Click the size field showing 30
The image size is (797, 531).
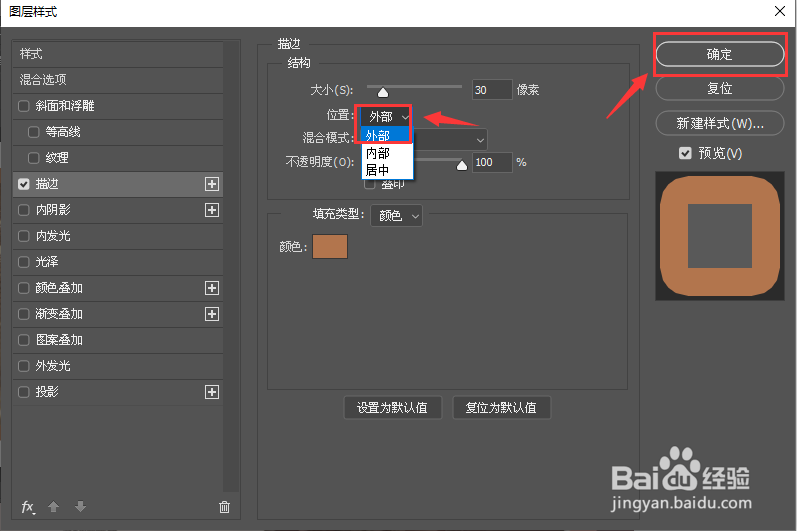point(492,90)
